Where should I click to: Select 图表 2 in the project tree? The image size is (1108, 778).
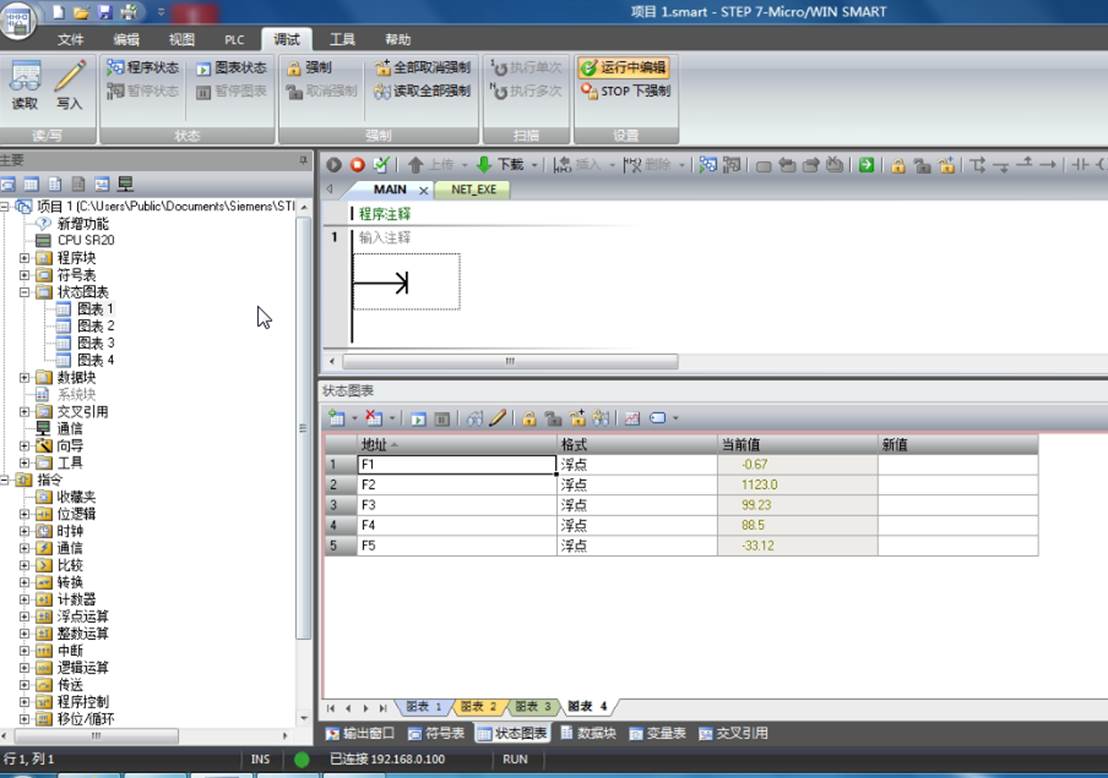95,326
